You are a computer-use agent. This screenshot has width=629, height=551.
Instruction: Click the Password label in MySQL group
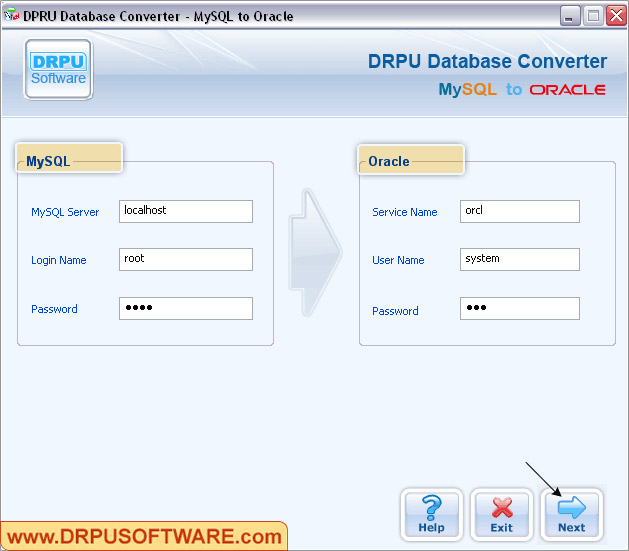pos(54,309)
